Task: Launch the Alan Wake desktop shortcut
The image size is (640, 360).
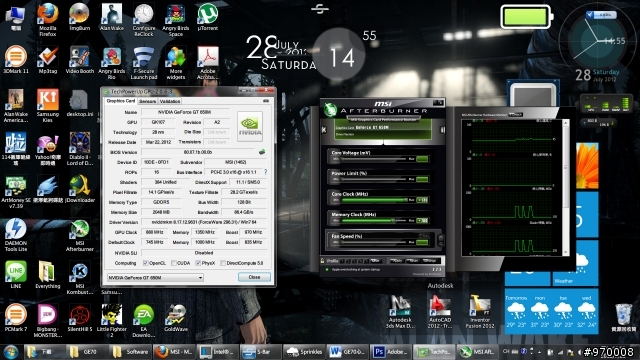Action: [x=111, y=18]
